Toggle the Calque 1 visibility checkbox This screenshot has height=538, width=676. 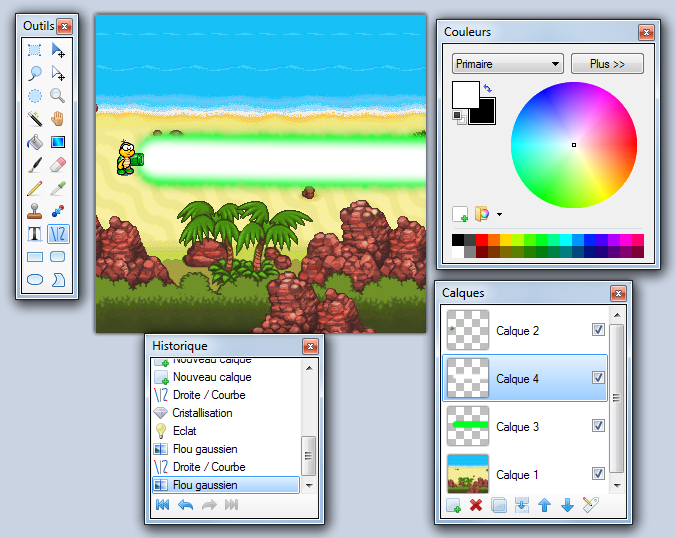click(x=598, y=474)
